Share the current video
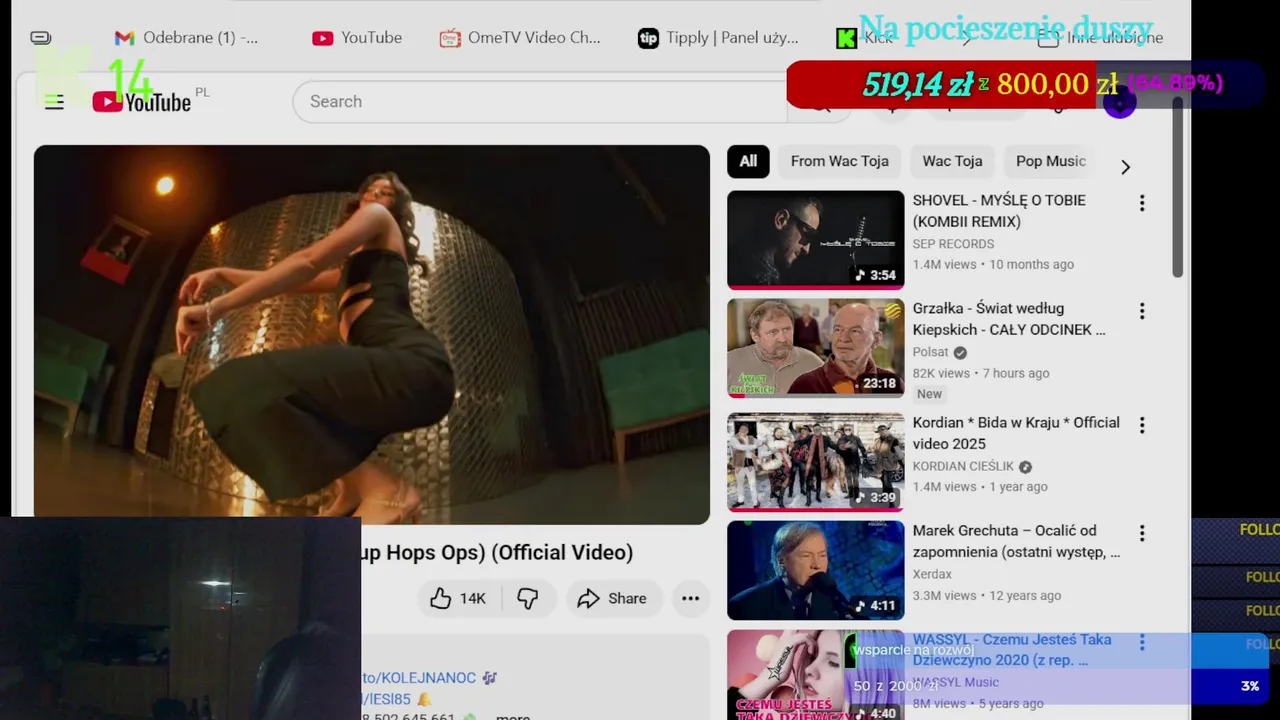Screen dimensions: 1280x720 click(x=612, y=598)
